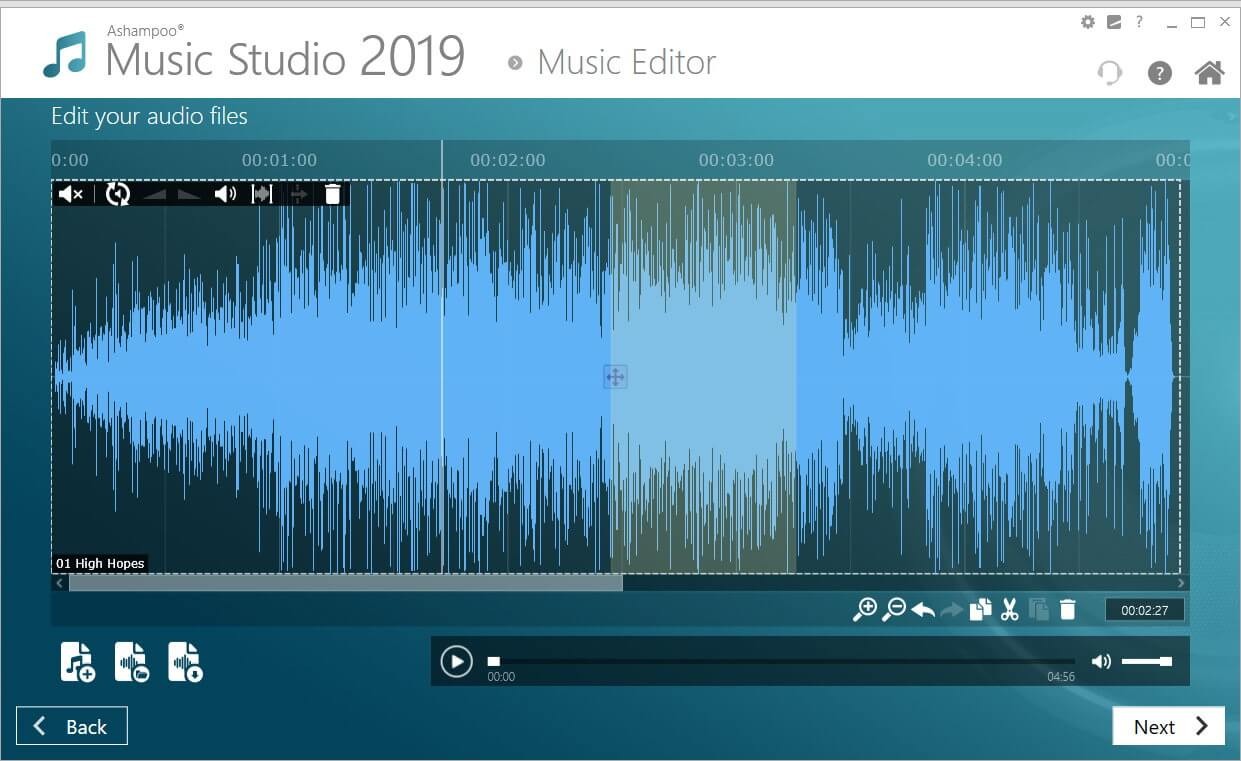Screen dimensions: 1241x761
Task: Cut the selected audio region
Action: point(1010,608)
